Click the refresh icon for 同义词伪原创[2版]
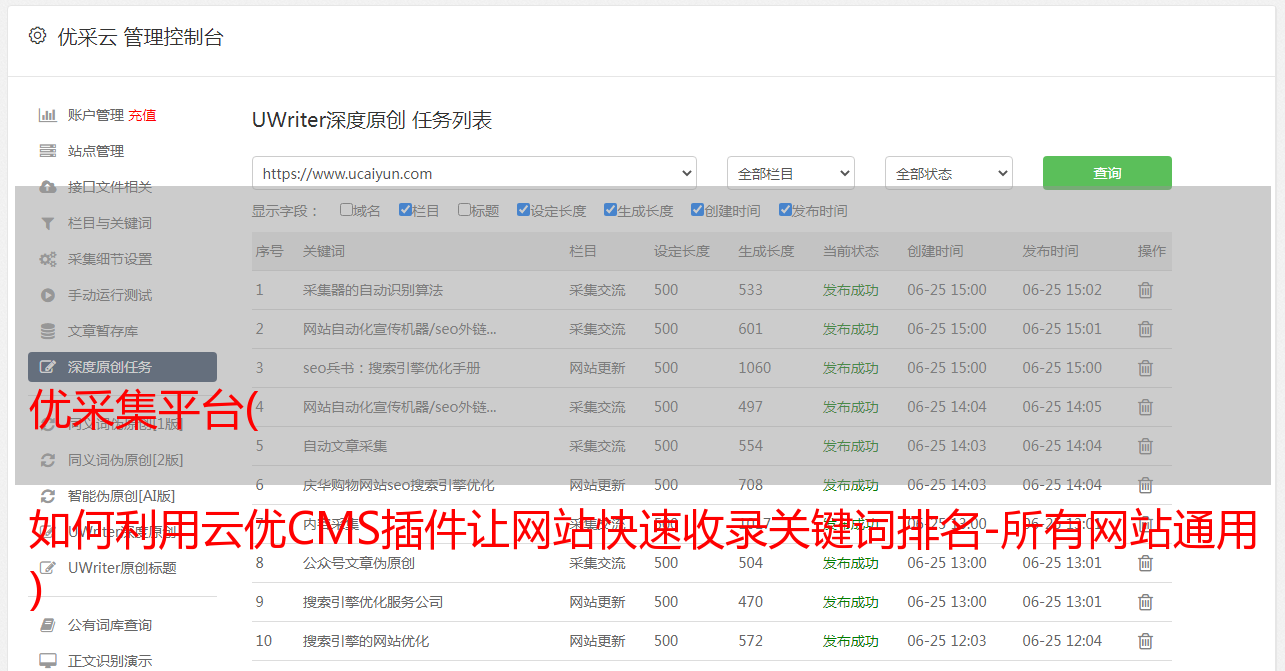This screenshot has height=671, width=1285. (47, 460)
